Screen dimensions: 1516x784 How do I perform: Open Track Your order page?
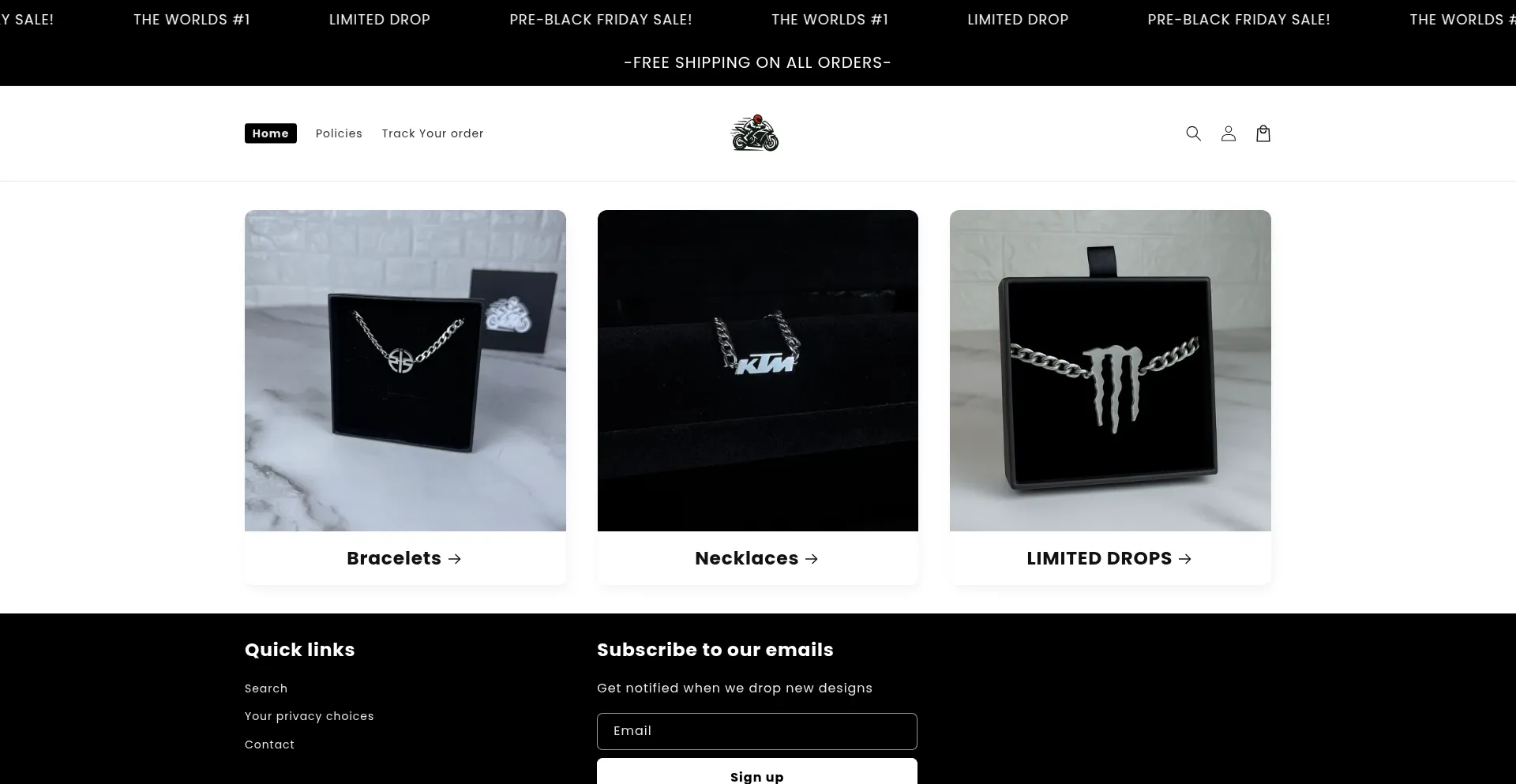[433, 133]
